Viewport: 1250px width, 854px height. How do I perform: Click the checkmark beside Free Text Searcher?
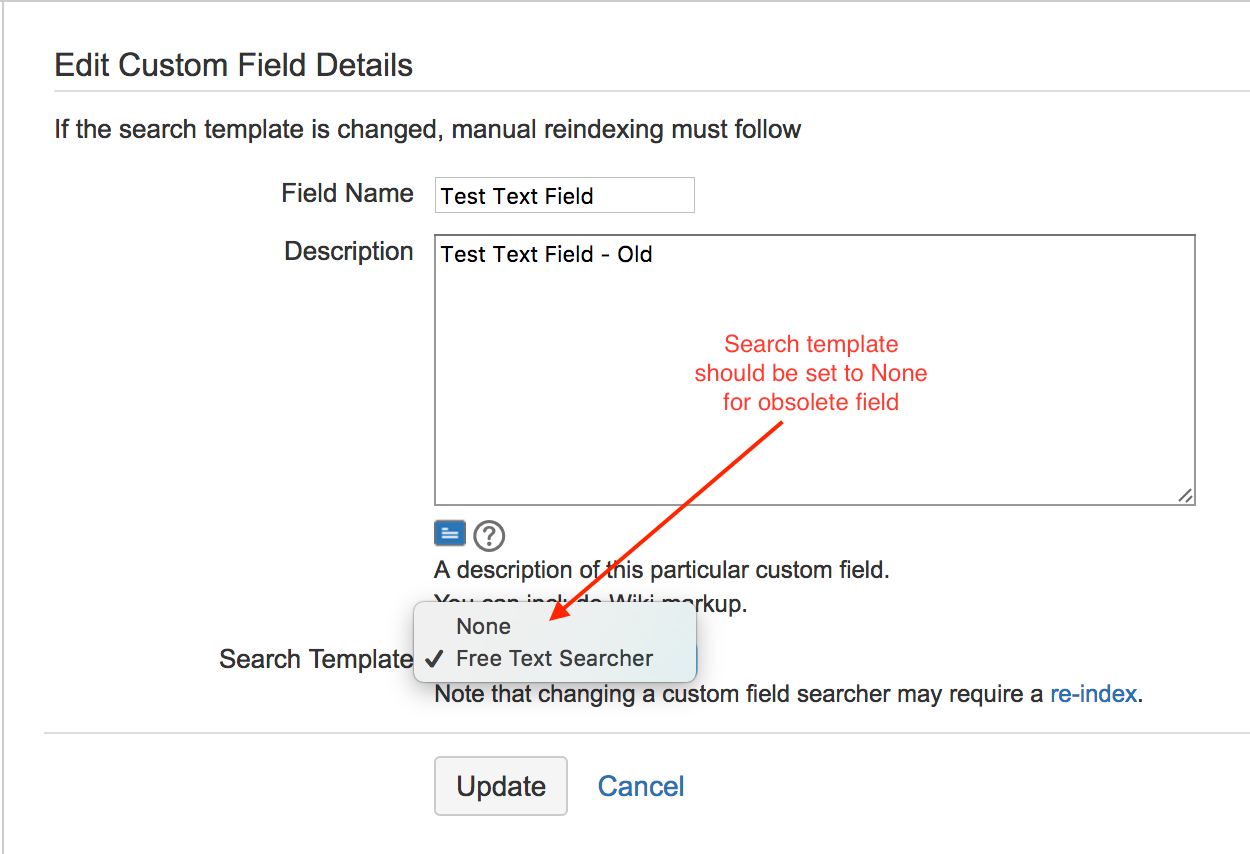point(434,659)
